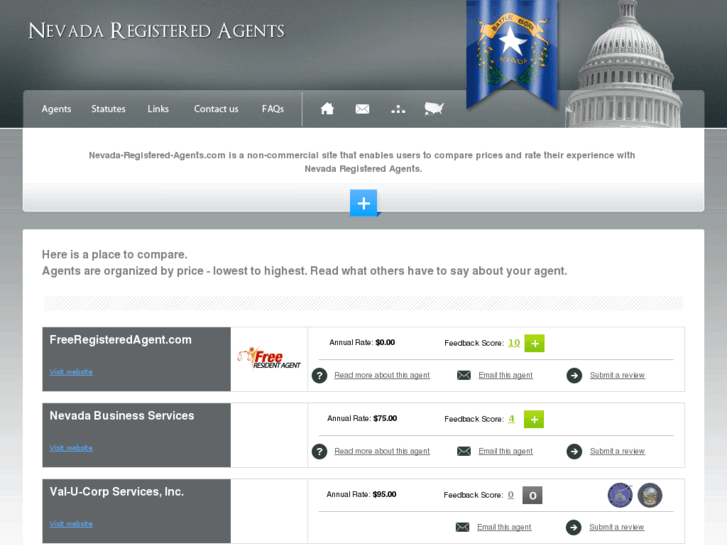Submit a review for FreeRegisteredAgent.com
This screenshot has width=727, height=545.
tap(617, 375)
